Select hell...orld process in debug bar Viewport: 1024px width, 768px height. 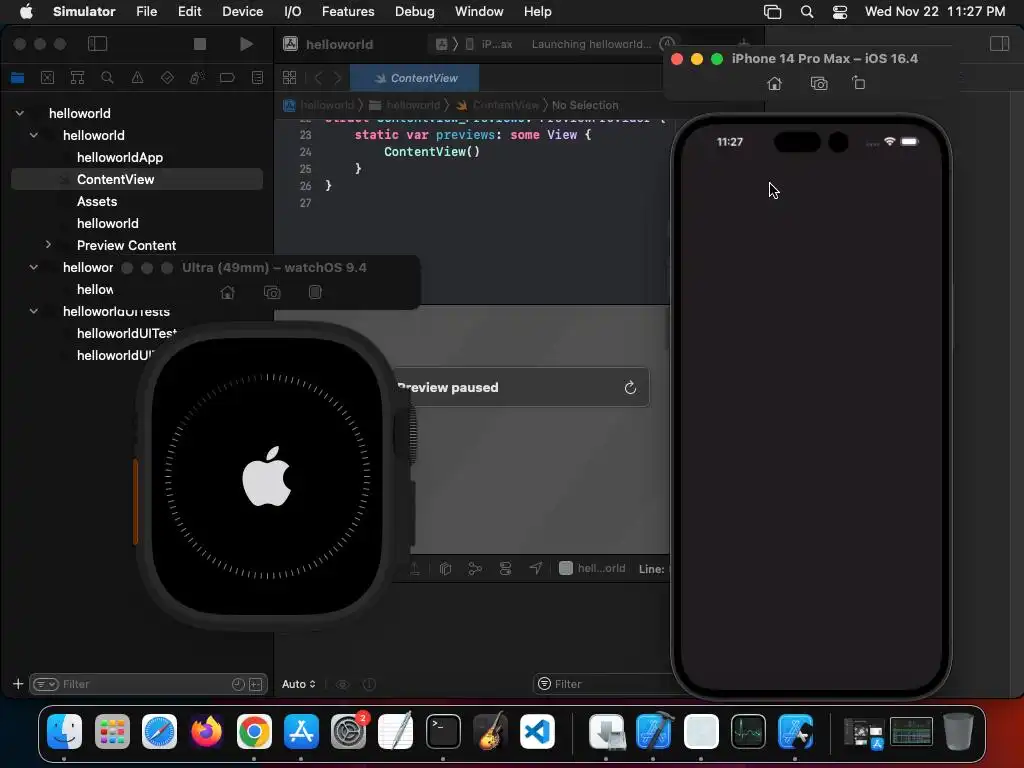tap(592, 568)
